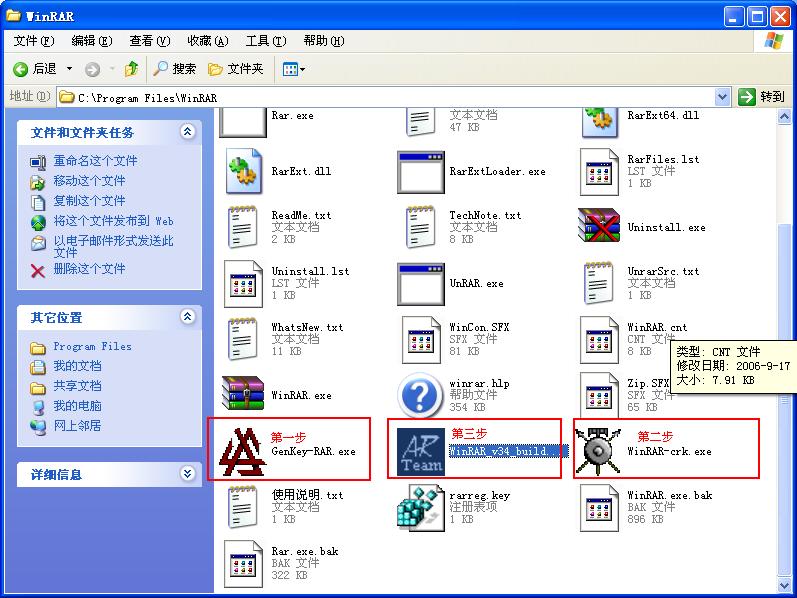Viewport: 797px width, 598px height.
Task: Select the RarExt.dll file icon
Action: point(243,171)
